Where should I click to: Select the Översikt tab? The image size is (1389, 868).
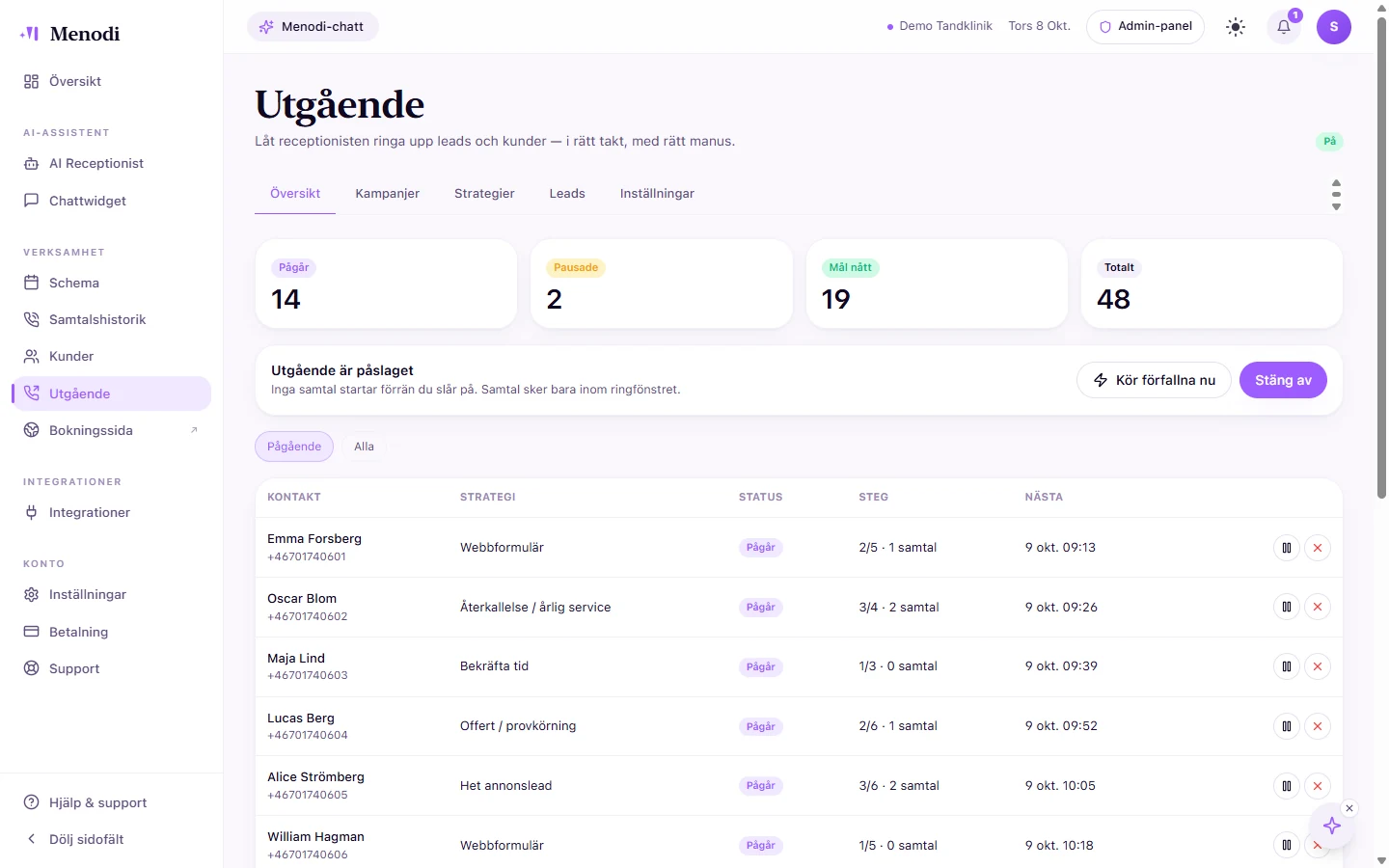(x=295, y=194)
